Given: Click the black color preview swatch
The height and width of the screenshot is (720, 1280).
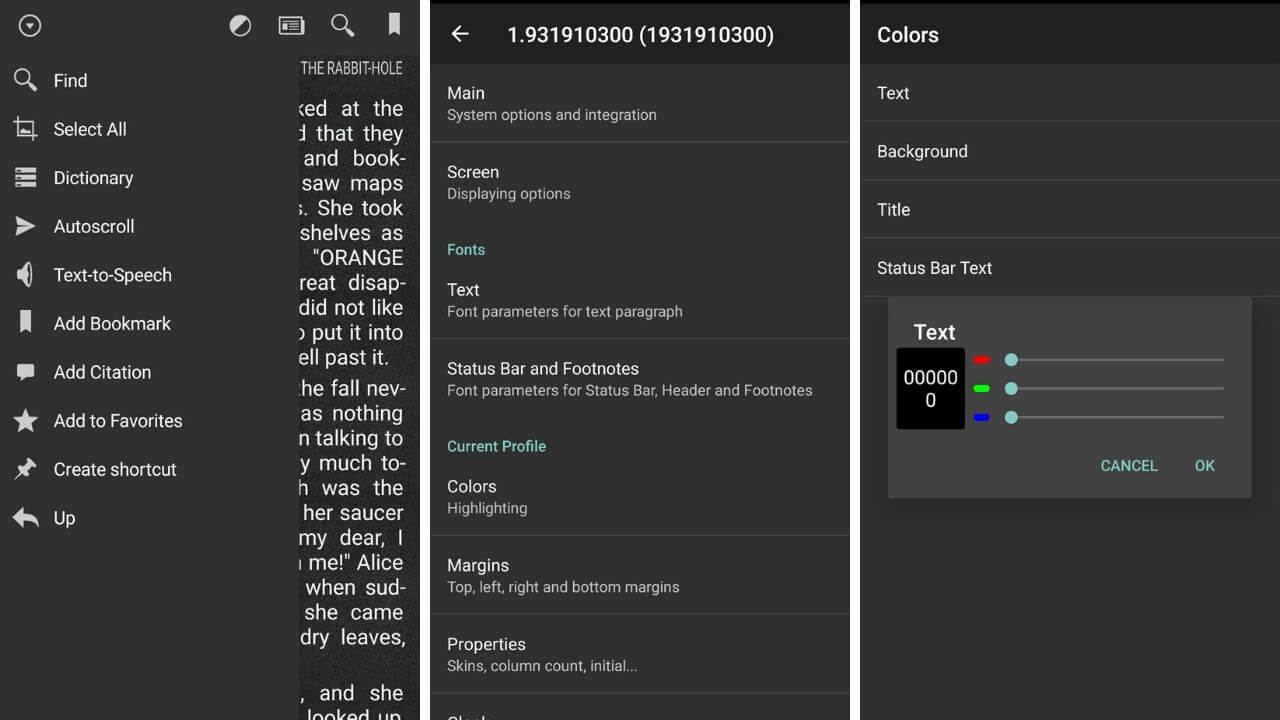Looking at the screenshot, I should pos(931,388).
